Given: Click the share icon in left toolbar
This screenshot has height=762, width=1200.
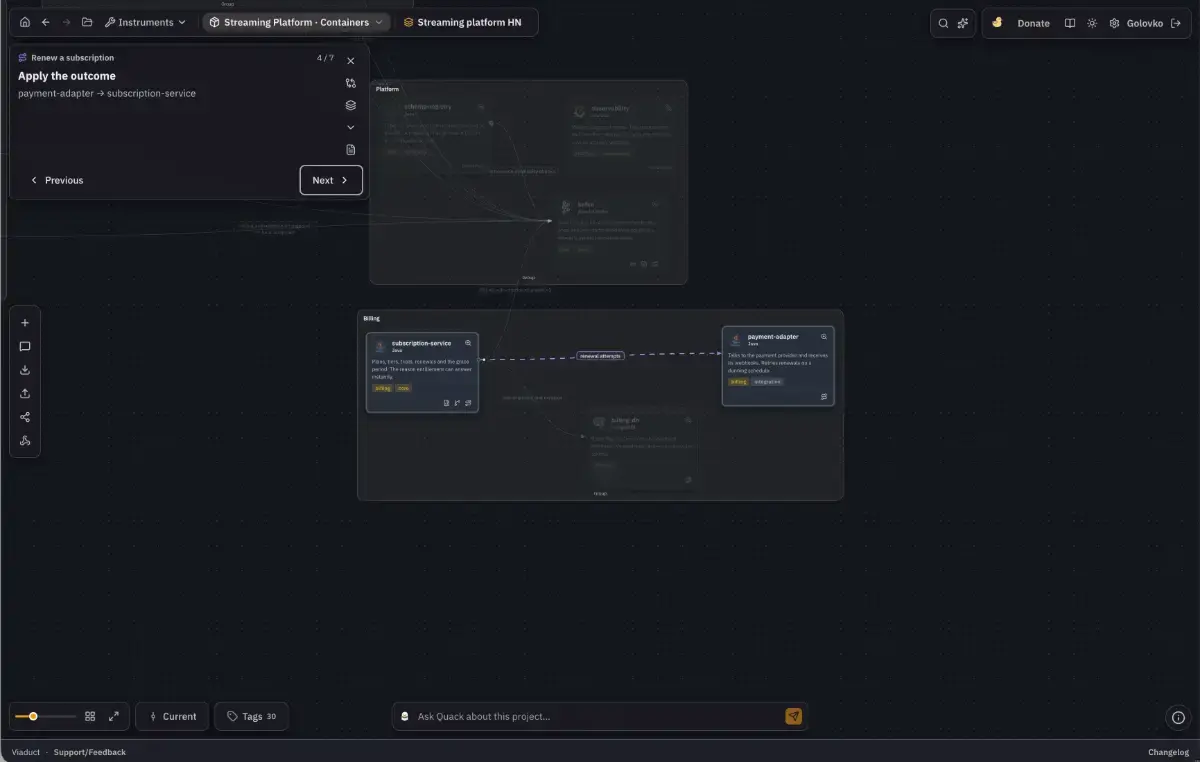Looking at the screenshot, I should tap(25, 417).
